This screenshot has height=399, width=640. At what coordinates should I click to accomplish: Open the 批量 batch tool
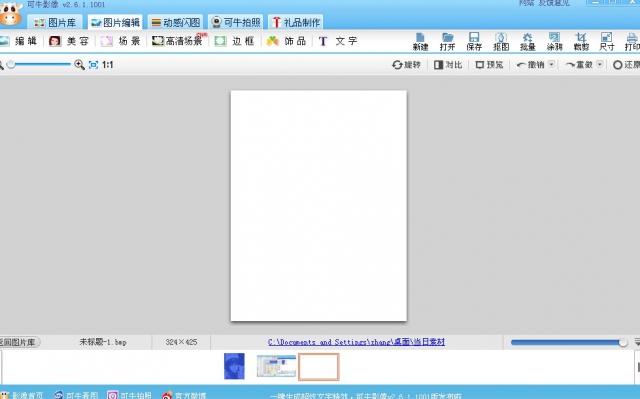coord(527,42)
